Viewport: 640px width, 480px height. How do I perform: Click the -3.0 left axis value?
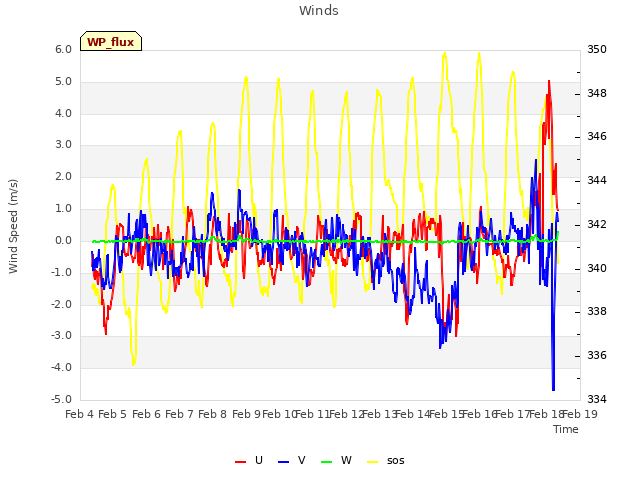61,336
